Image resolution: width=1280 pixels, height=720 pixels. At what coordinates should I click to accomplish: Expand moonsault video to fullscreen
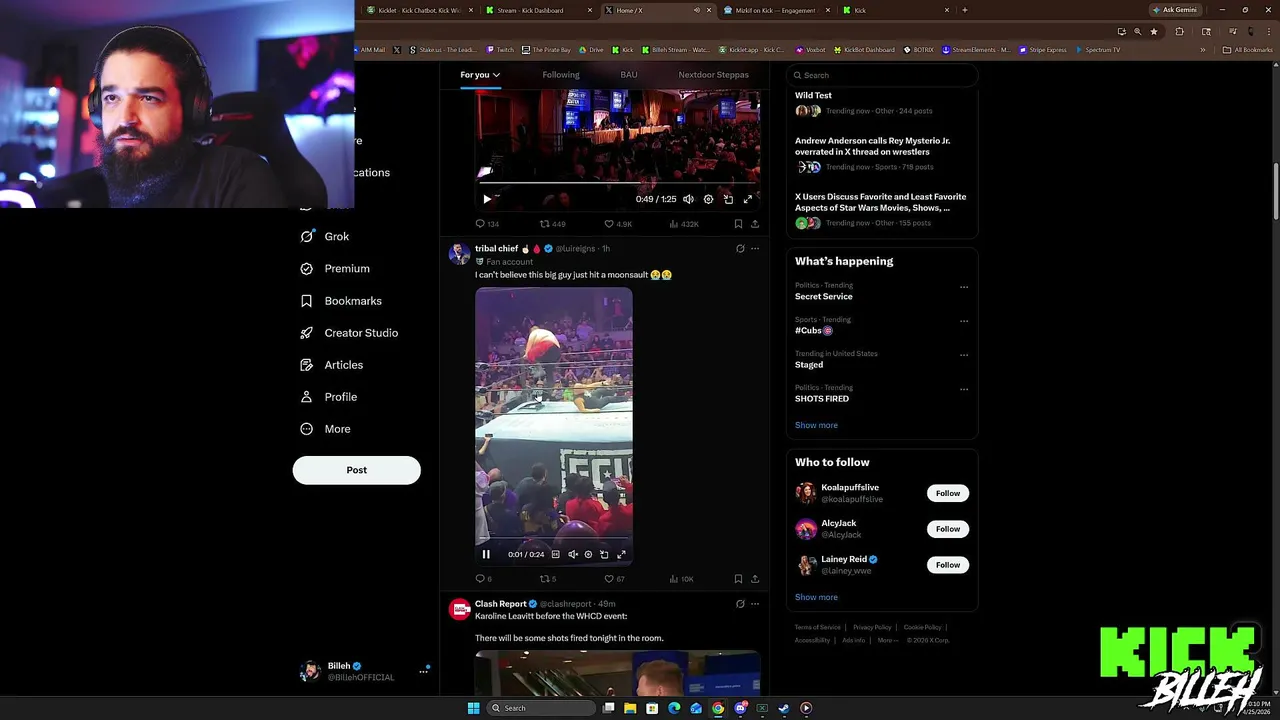[x=621, y=554]
